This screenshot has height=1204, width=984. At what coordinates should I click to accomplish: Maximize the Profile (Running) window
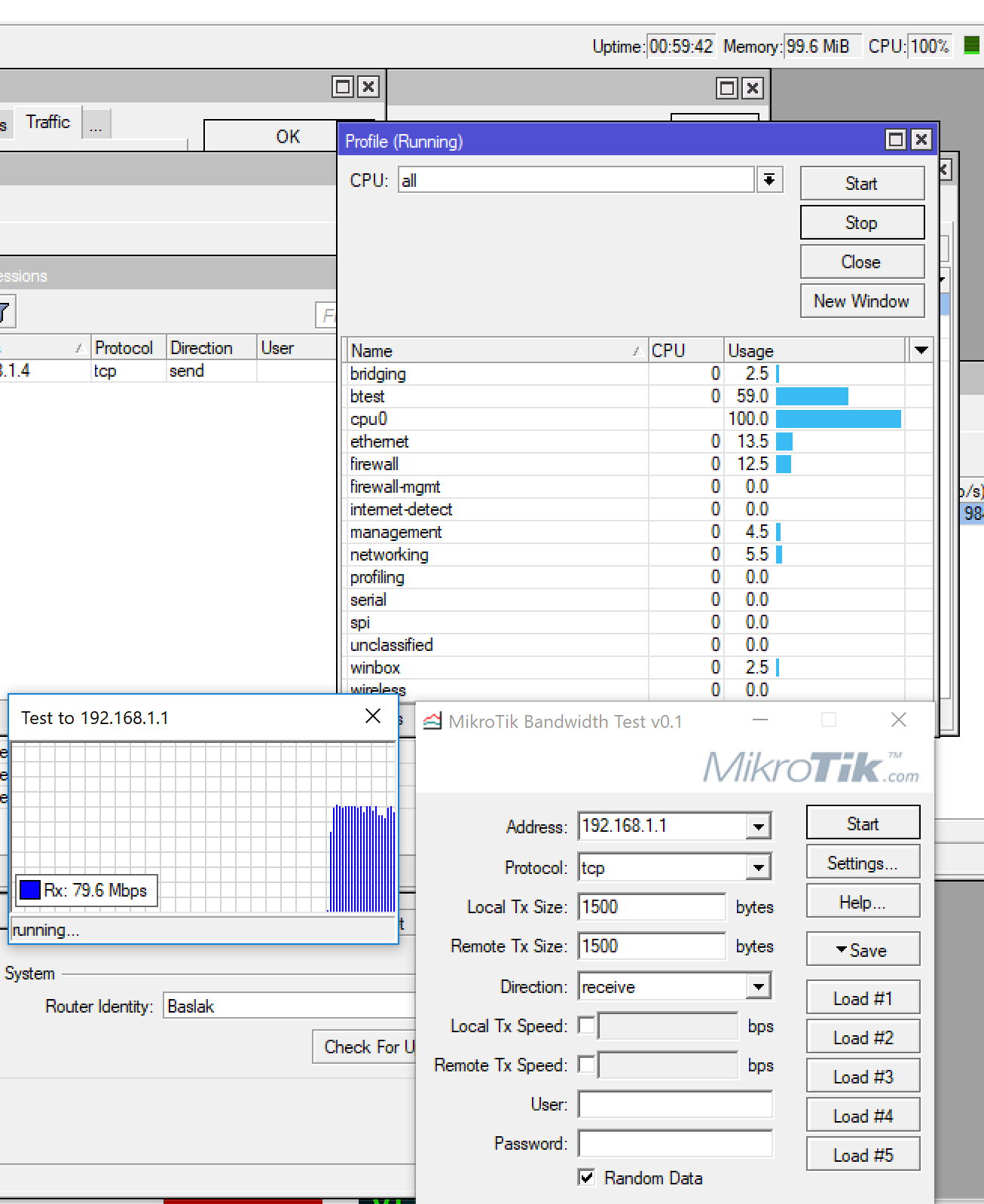(896, 139)
